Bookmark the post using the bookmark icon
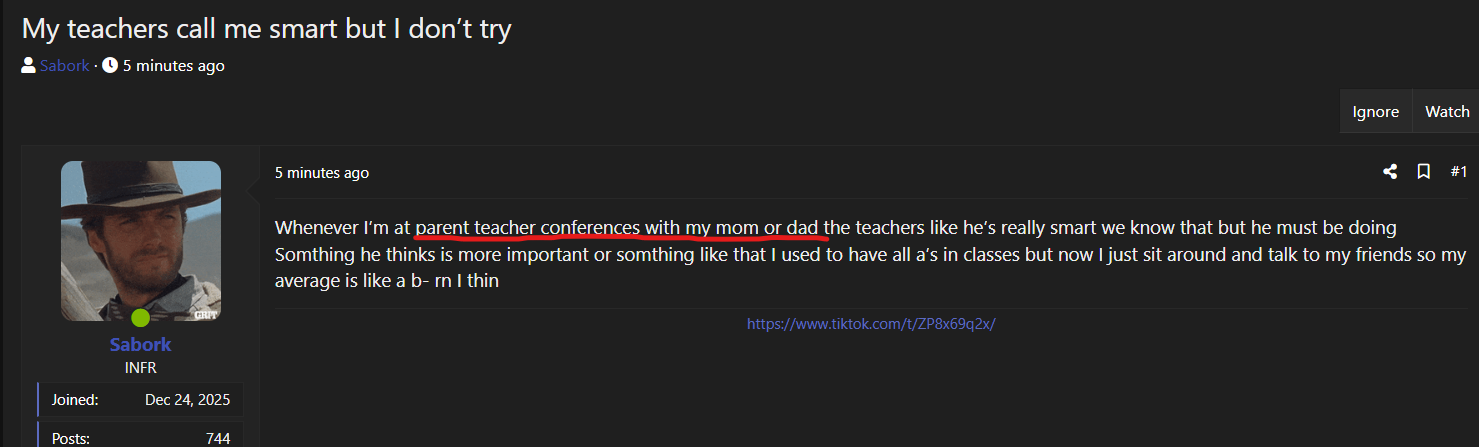This screenshot has width=1479, height=447. point(1424,172)
